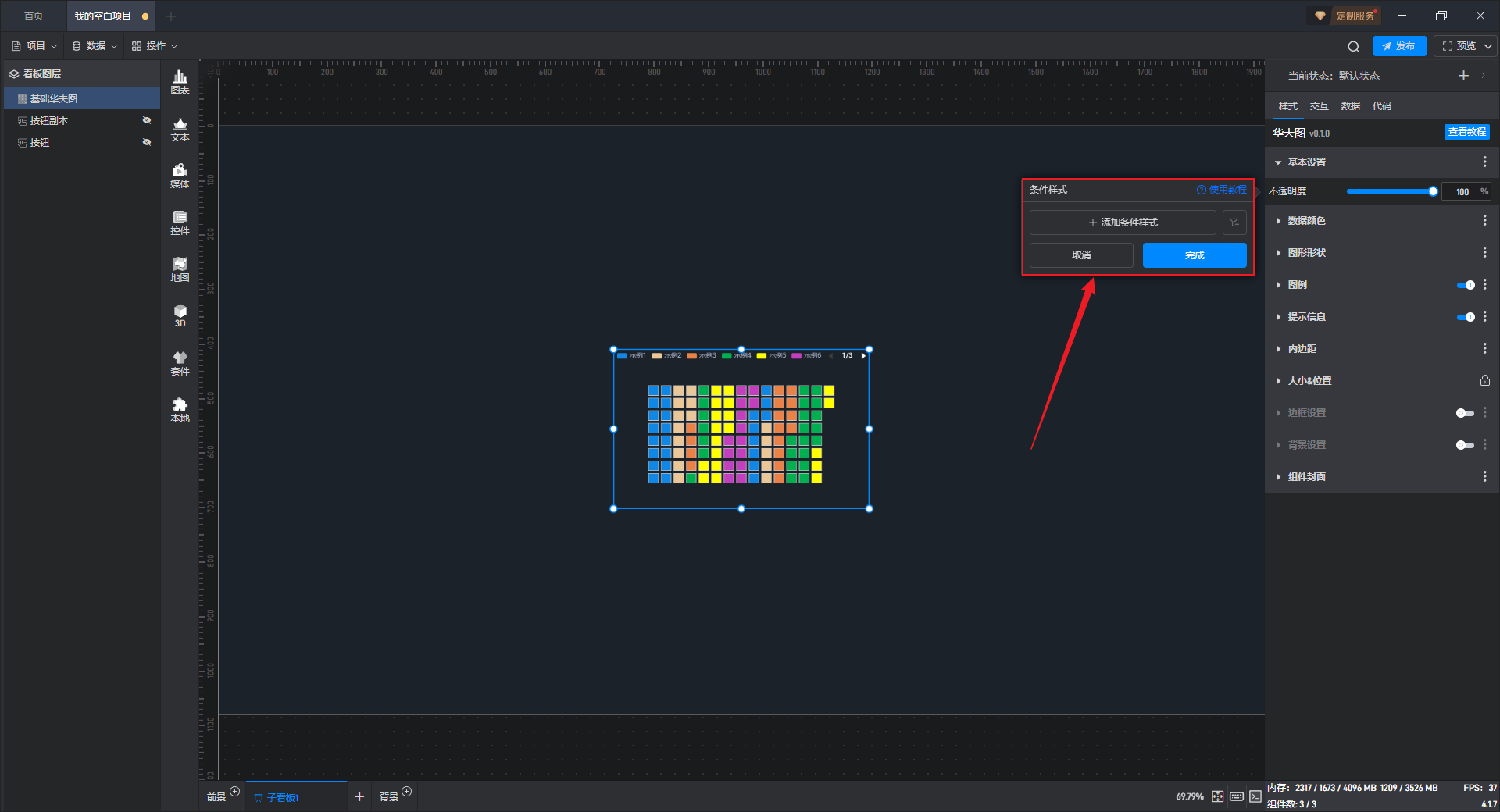
Task: Expand the 大小&位置 section
Action: [x=1278, y=381]
